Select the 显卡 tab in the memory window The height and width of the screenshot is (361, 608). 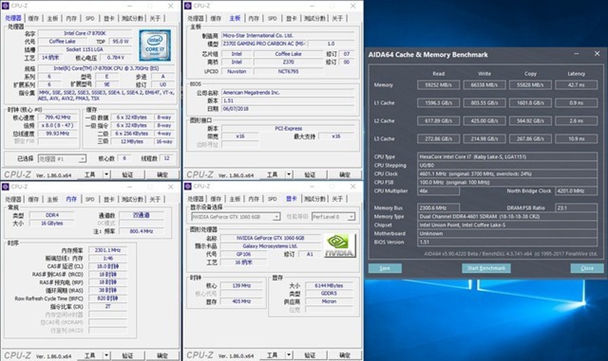[109, 199]
